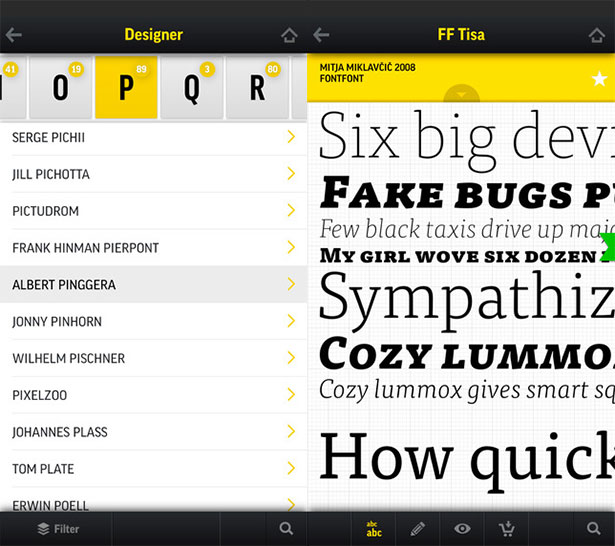Open designer Tom Plate

tap(153, 469)
